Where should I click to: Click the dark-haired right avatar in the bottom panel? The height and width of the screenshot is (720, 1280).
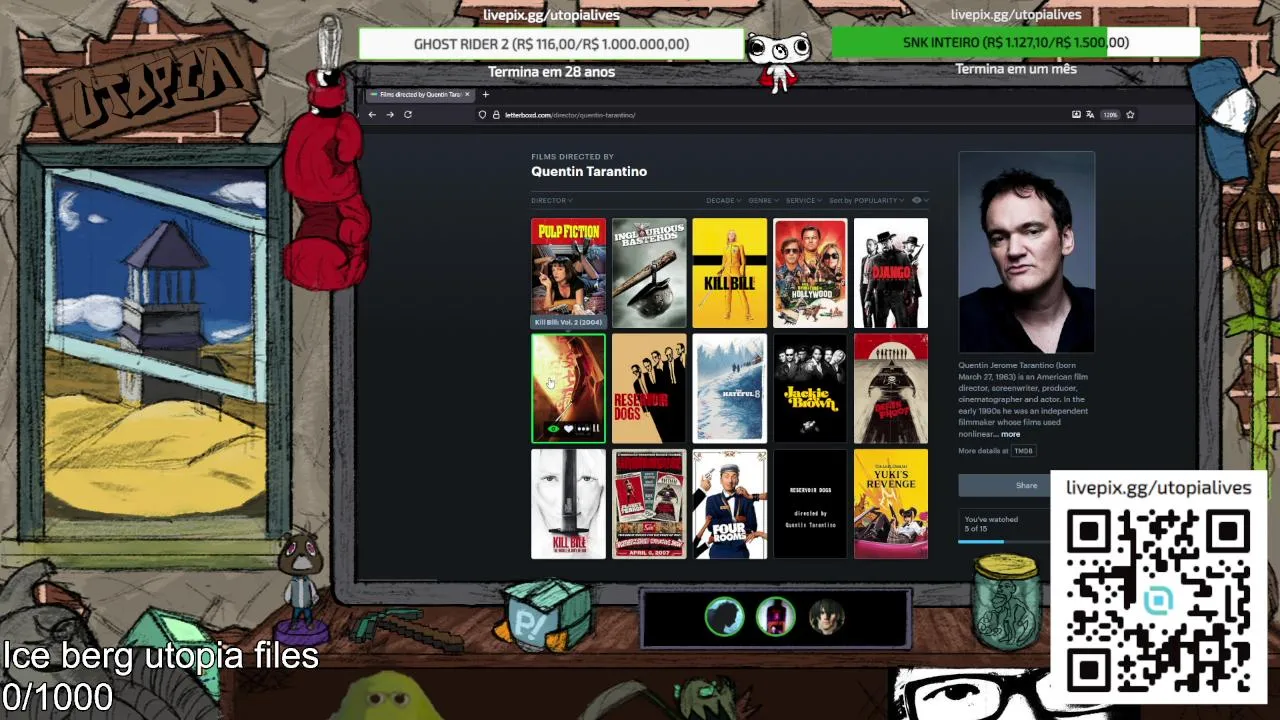pyautogui.click(x=826, y=617)
